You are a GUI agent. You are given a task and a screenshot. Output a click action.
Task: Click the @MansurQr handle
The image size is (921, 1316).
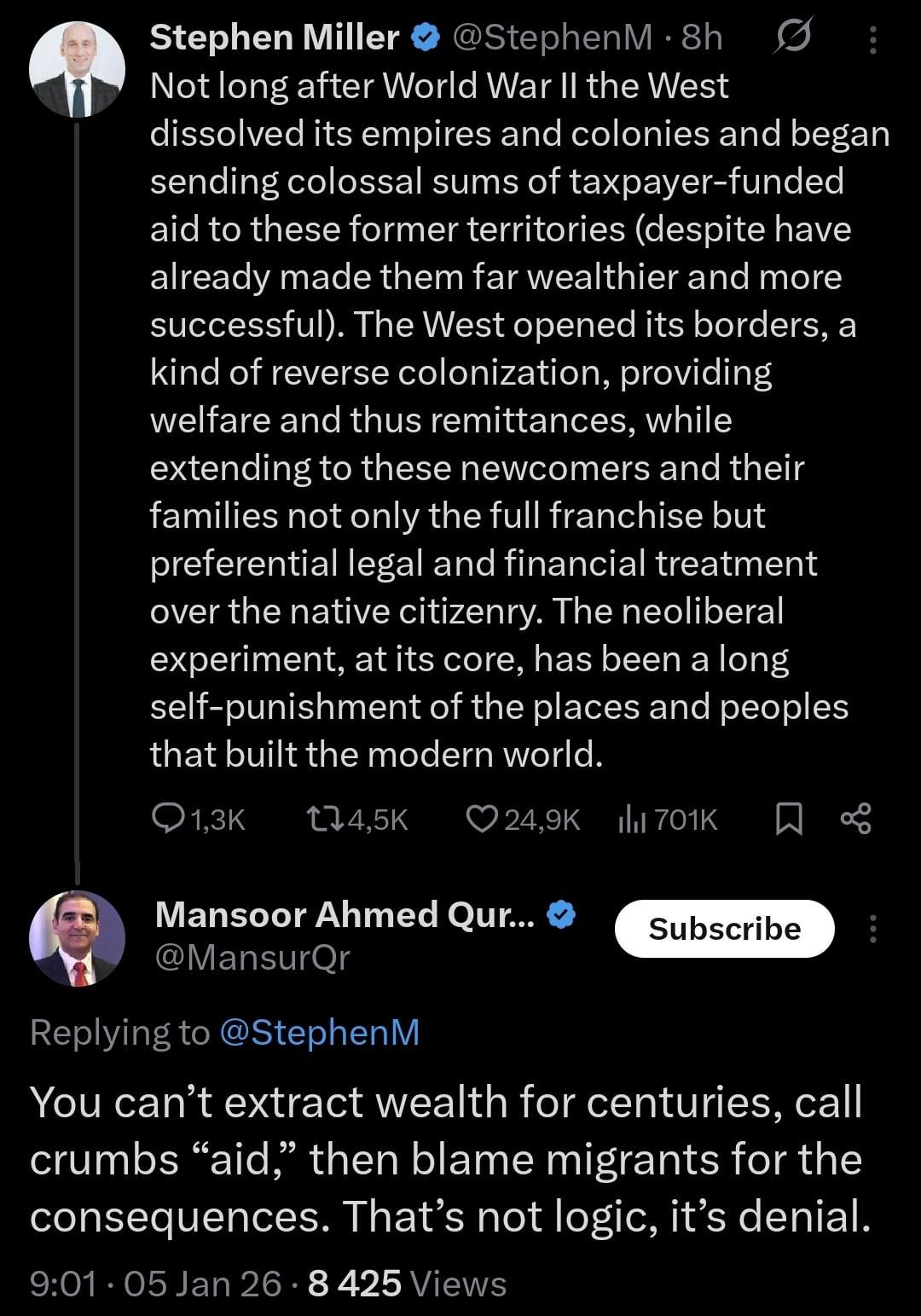click(x=252, y=958)
